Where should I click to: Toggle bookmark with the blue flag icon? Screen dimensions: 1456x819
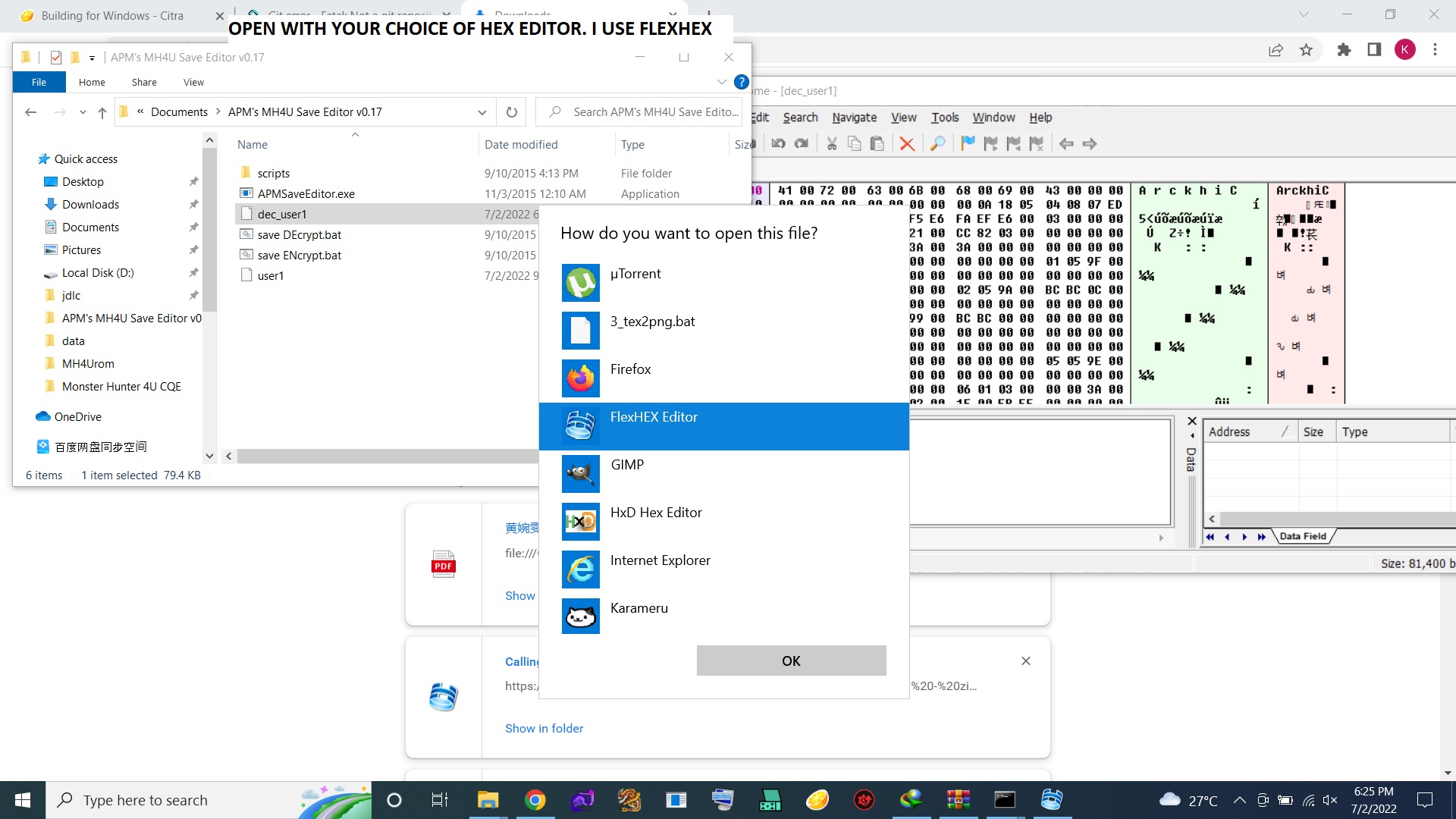point(968,143)
